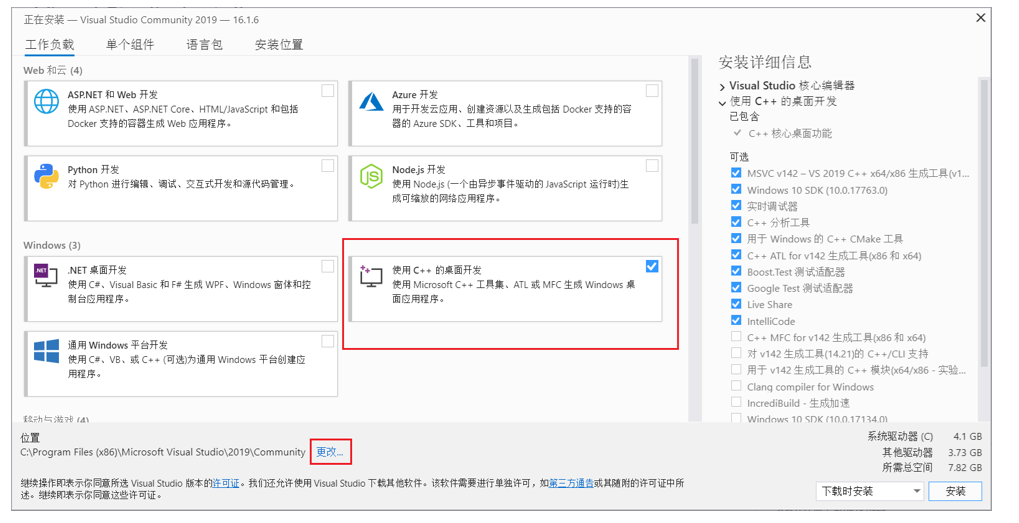Check the C++ 模块 (x64/x86) option
1019x523 pixels.
[736, 369]
